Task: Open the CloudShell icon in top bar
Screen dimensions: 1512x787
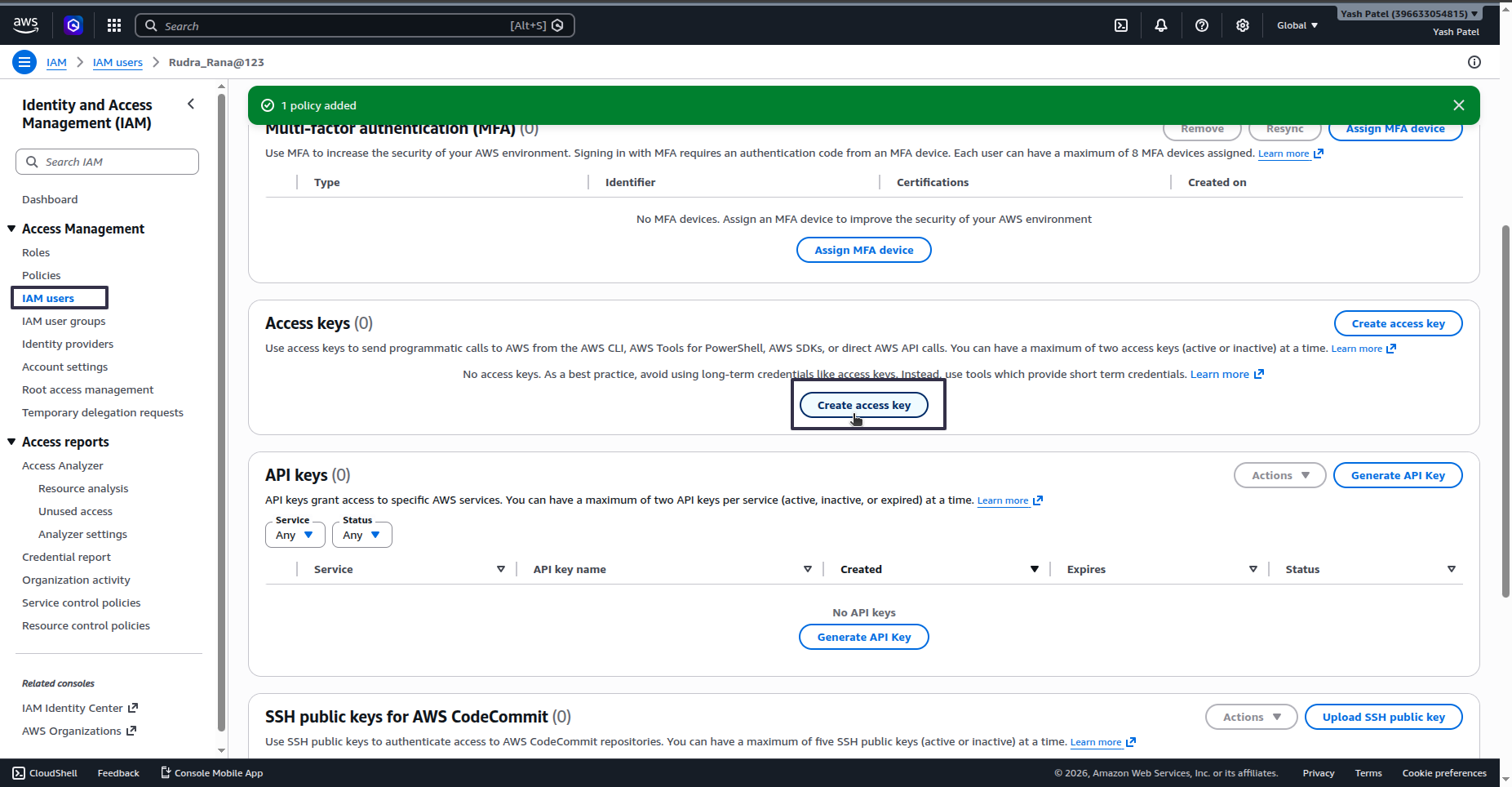Action: 1121,25
